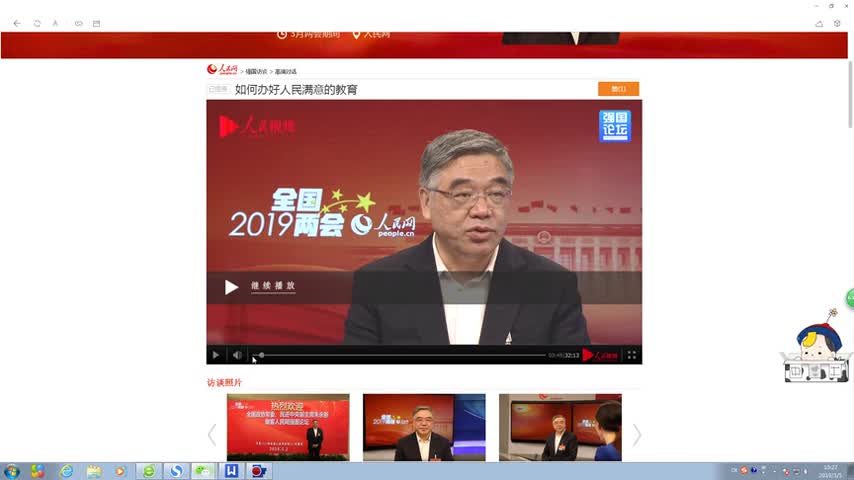Image resolution: width=854 pixels, height=480 pixels.
Task: Click the orange like button above the video
Action: coord(618,89)
